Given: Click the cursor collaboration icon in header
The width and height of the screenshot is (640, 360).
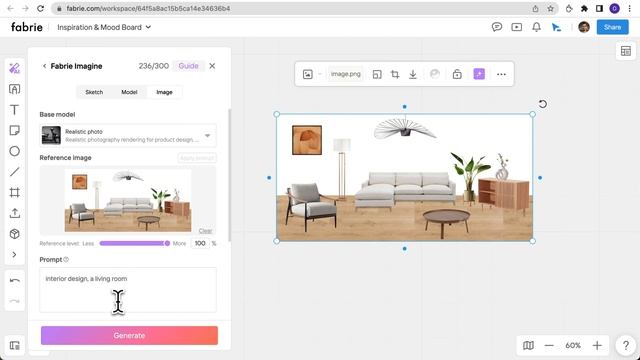Looking at the screenshot, I should click(x=556, y=27).
